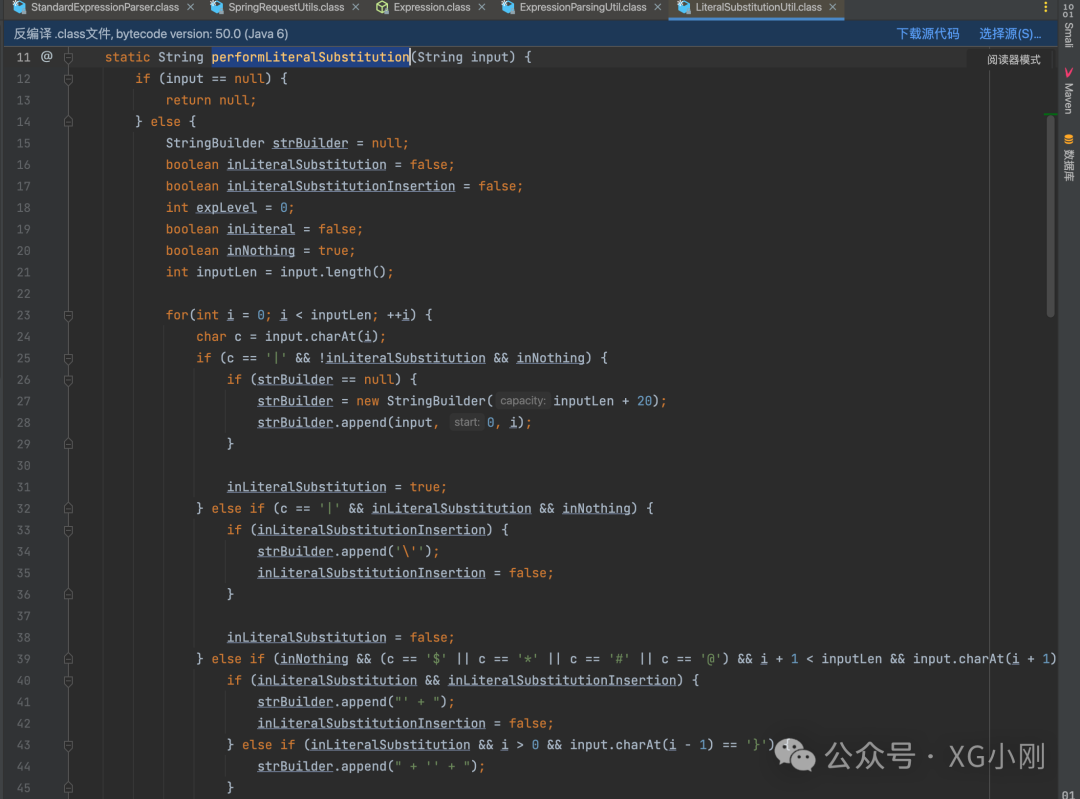Close the StandardExpressionParser.class tab
The width and height of the screenshot is (1080, 799).
point(191,7)
